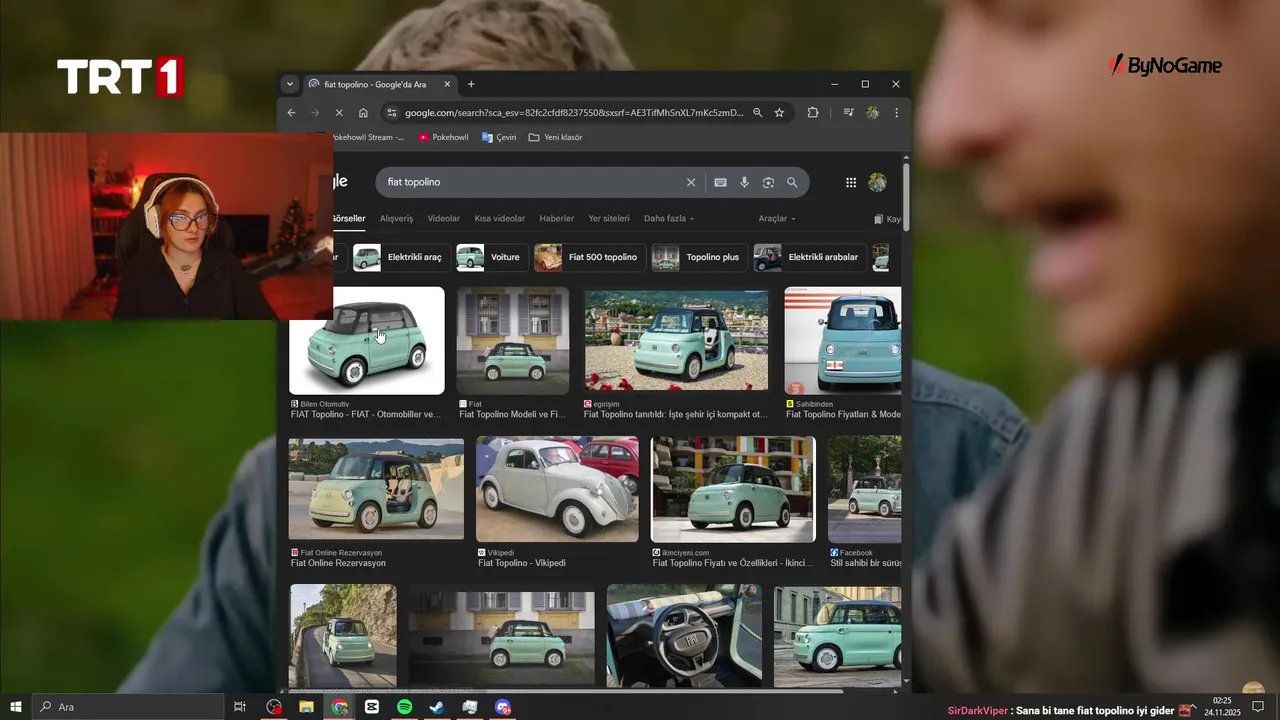The image size is (1280, 720).
Task: Open File Explorer from the taskbar
Action: pos(307,707)
